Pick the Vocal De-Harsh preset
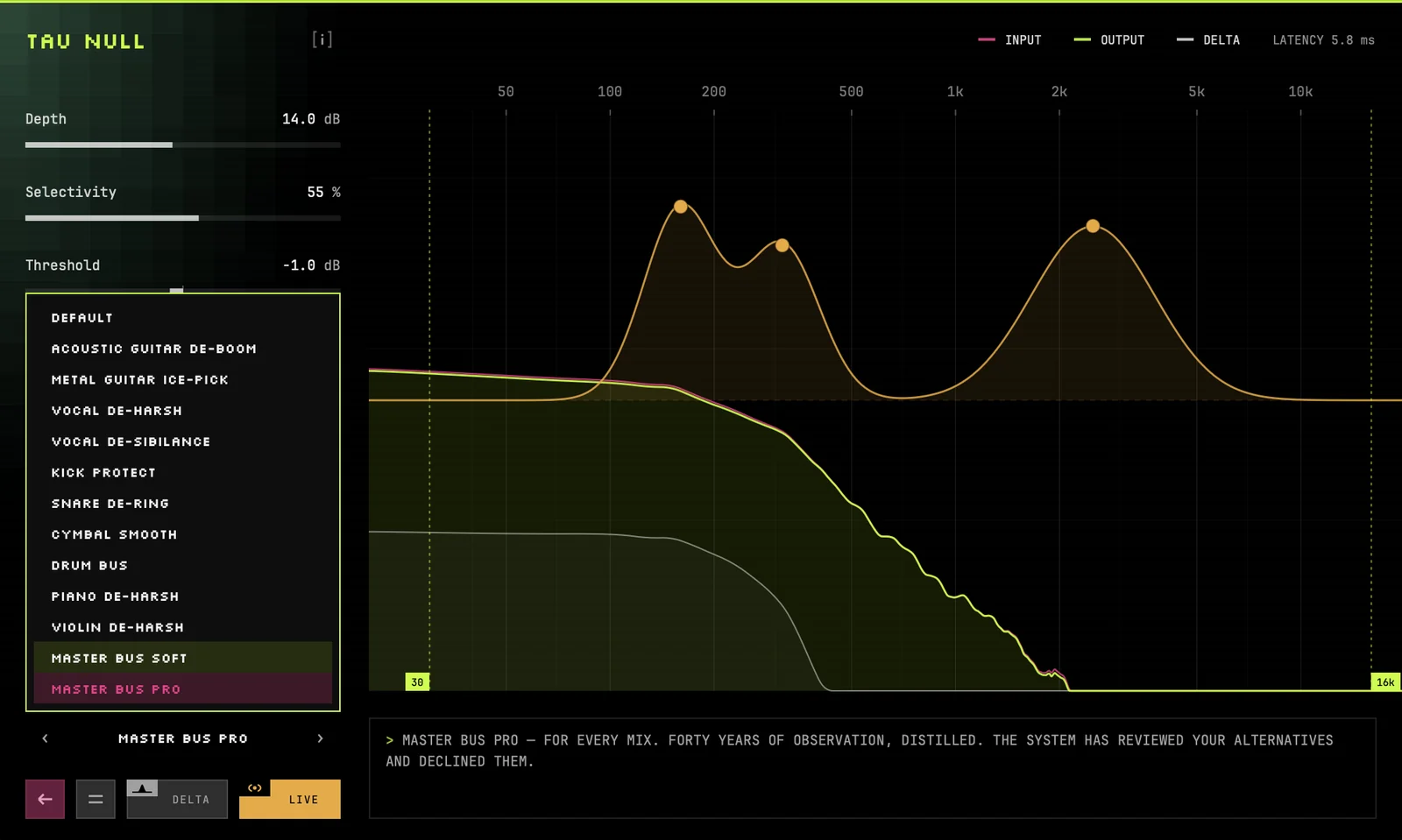This screenshot has width=1402, height=840. 183,411
